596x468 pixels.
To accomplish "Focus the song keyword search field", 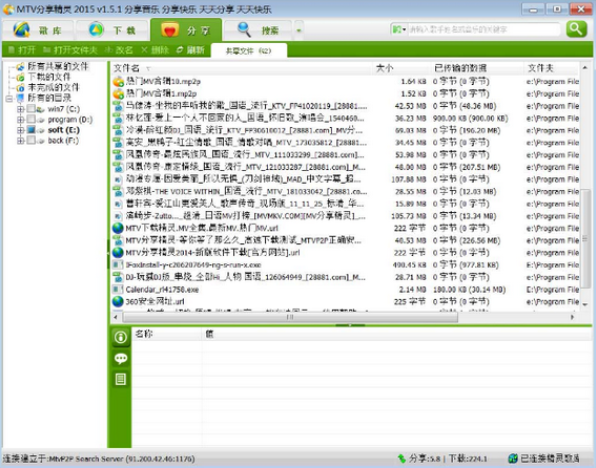I will pyautogui.click(x=483, y=29).
